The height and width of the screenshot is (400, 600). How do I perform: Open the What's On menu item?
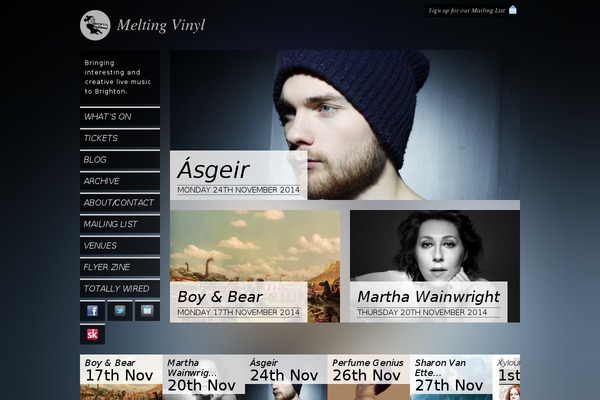click(120, 117)
